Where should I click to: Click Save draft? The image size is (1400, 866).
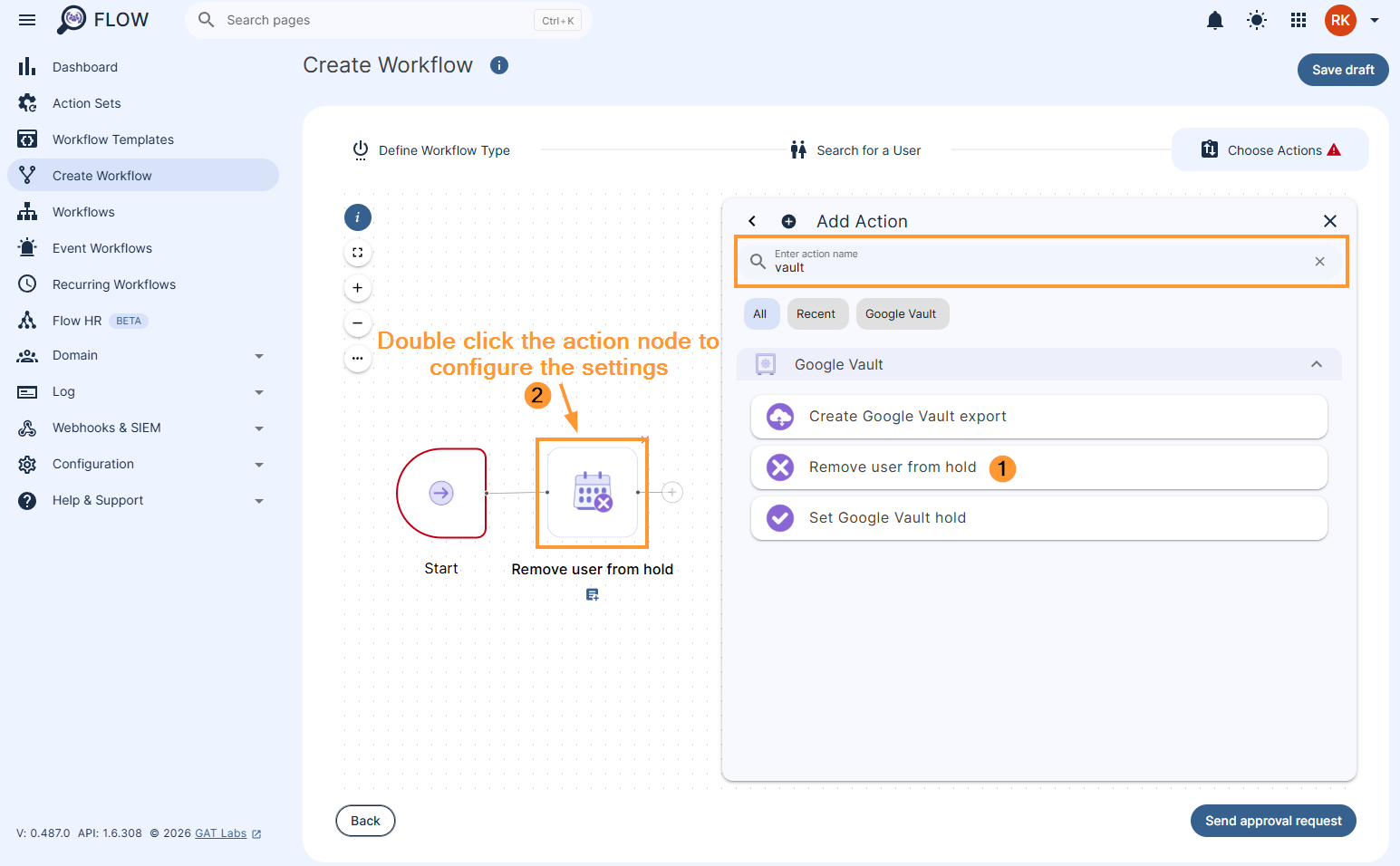coord(1343,70)
